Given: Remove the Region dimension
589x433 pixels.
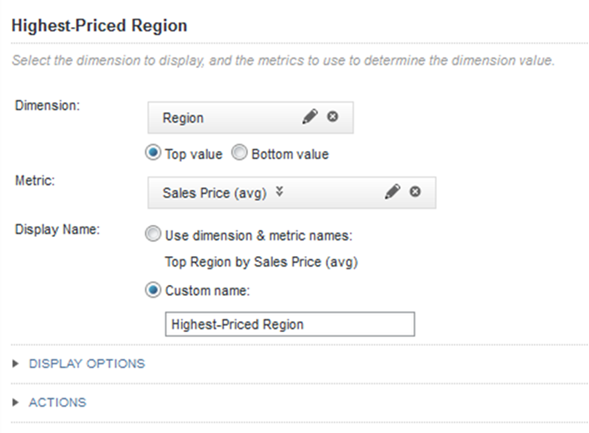Looking at the screenshot, I should [x=332, y=116].
